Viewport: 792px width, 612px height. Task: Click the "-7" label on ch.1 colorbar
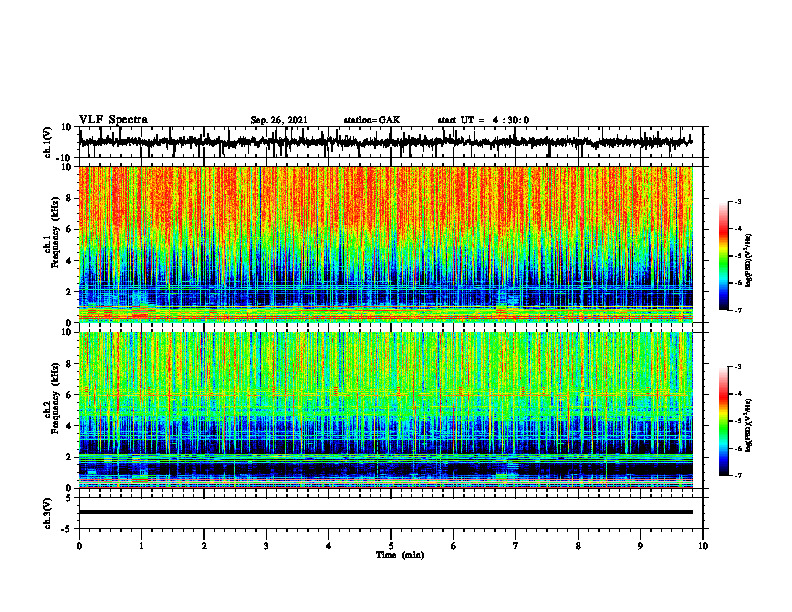[737, 310]
